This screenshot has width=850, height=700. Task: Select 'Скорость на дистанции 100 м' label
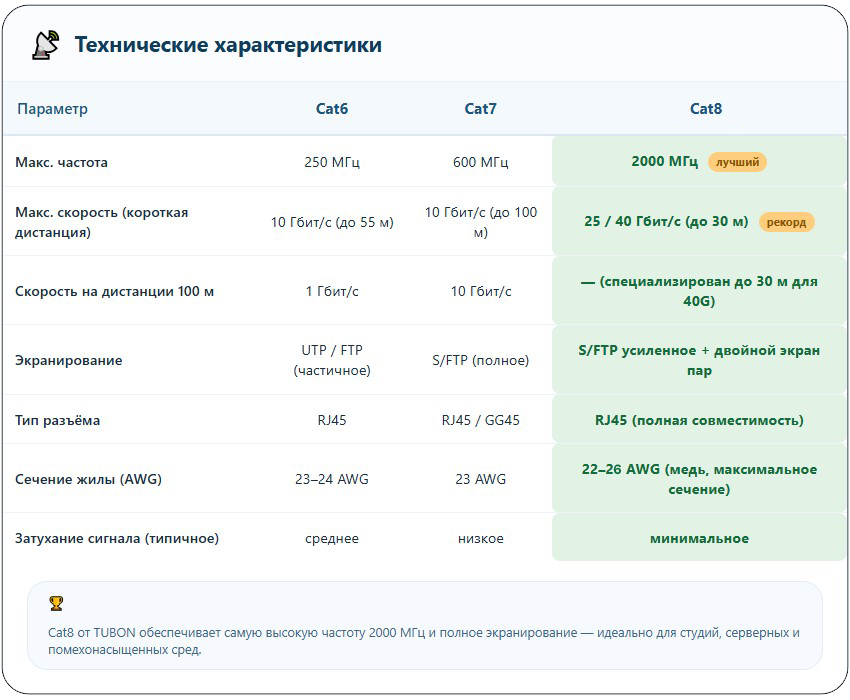(x=114, y=291)
